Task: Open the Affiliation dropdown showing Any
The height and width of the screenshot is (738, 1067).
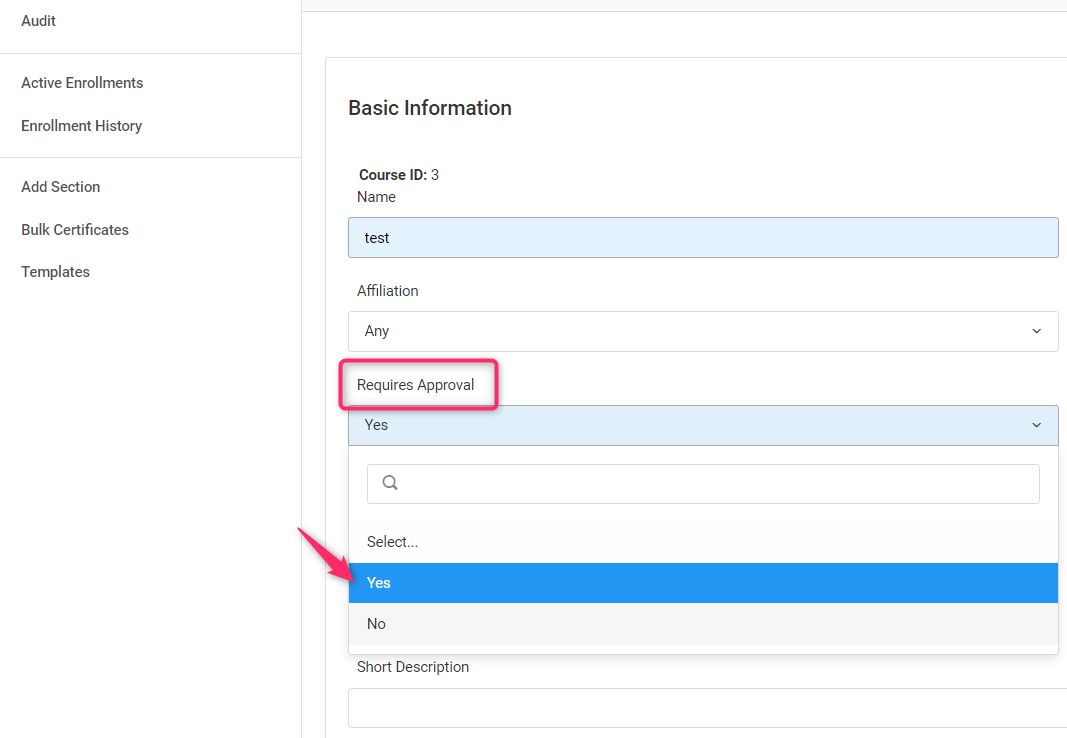Action: (x=703, y=331)
